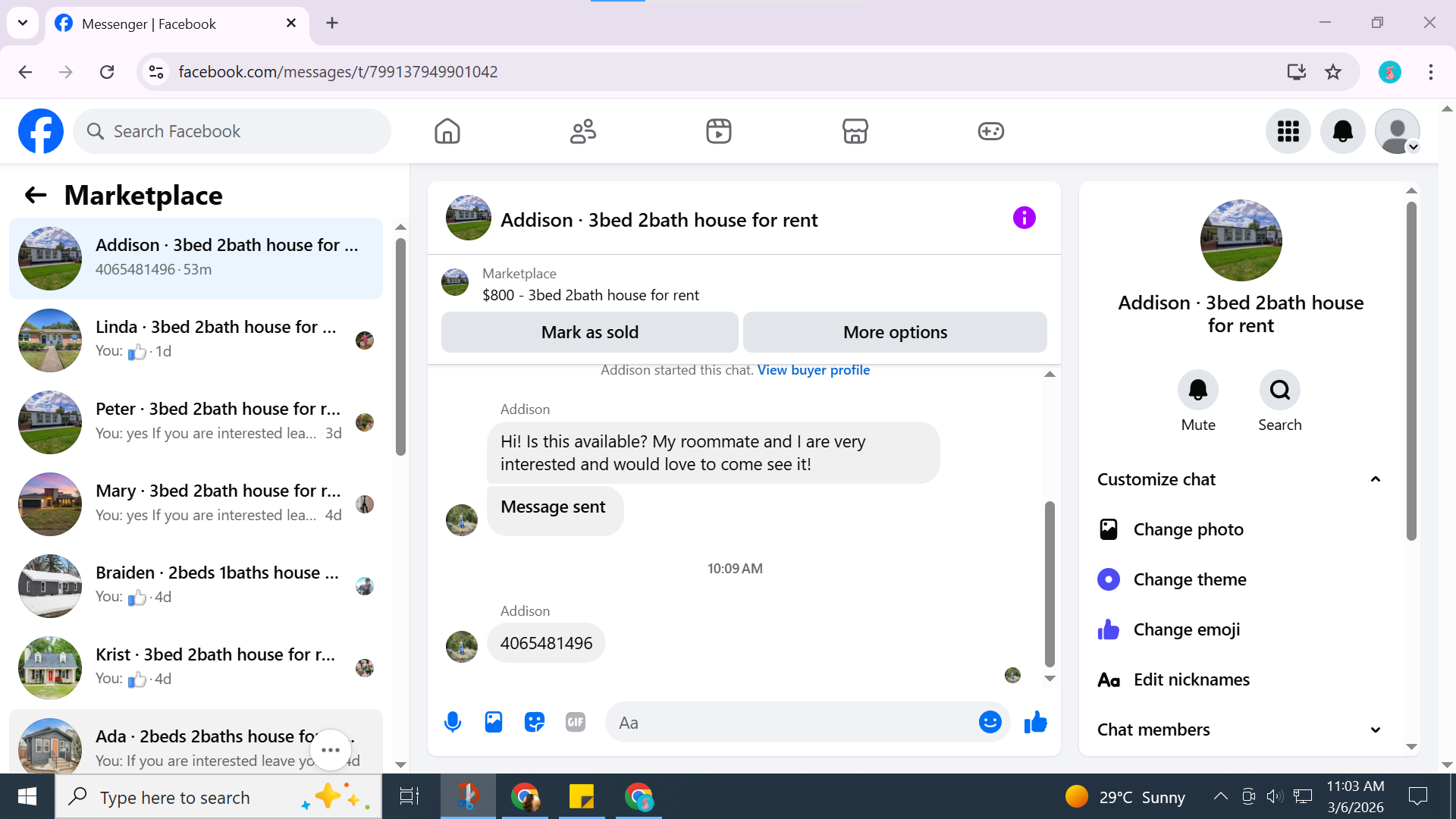The height and width of the screenshot is (819, 1456).
Task: Open the emoji picker in message box
Action: (x=990, y=722)
